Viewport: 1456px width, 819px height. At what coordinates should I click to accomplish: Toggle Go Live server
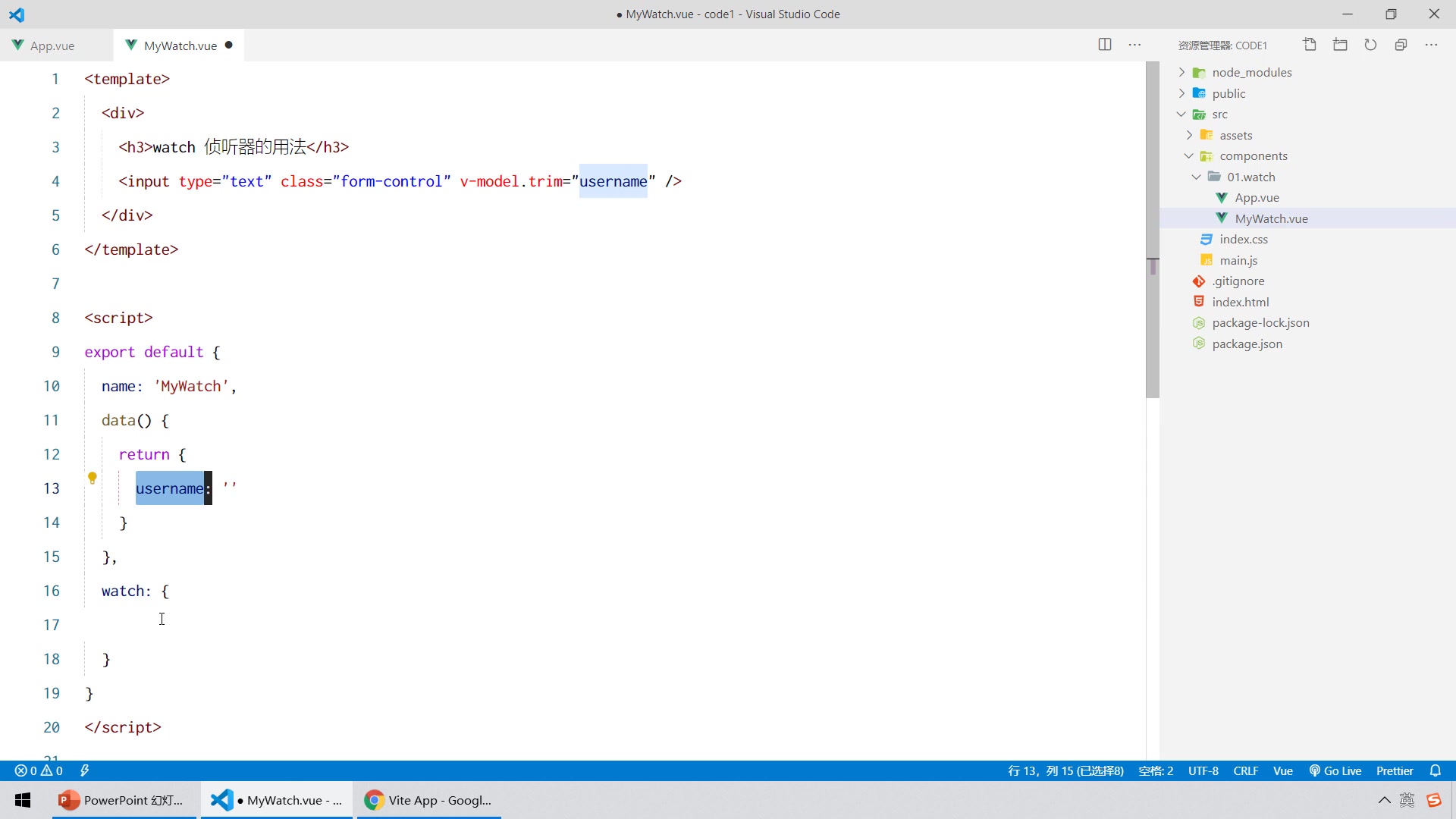point(1335,770)
